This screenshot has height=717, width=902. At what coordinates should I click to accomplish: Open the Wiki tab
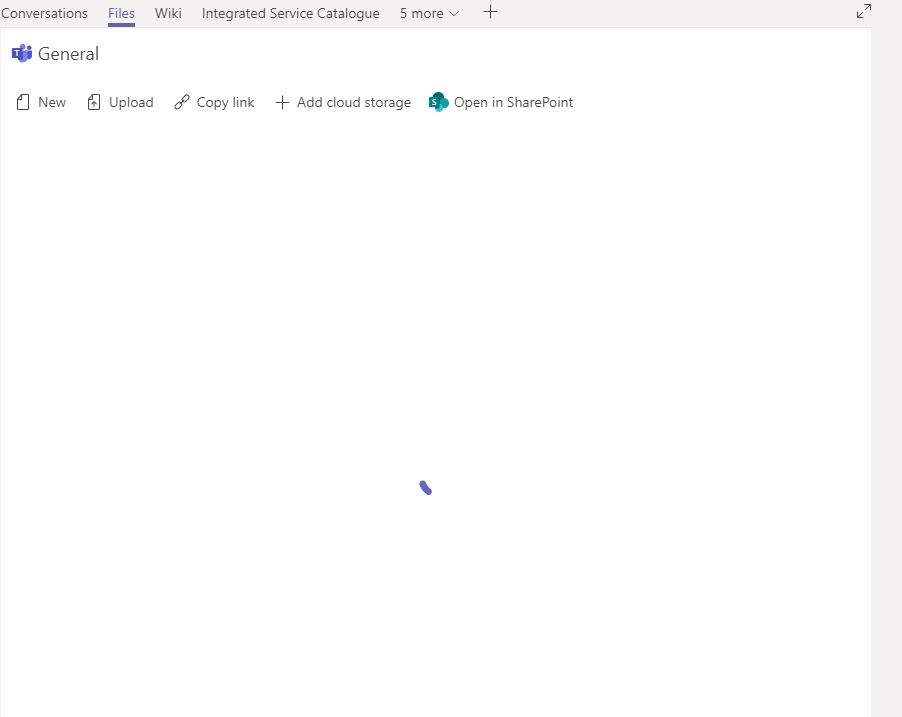point(168,13)
